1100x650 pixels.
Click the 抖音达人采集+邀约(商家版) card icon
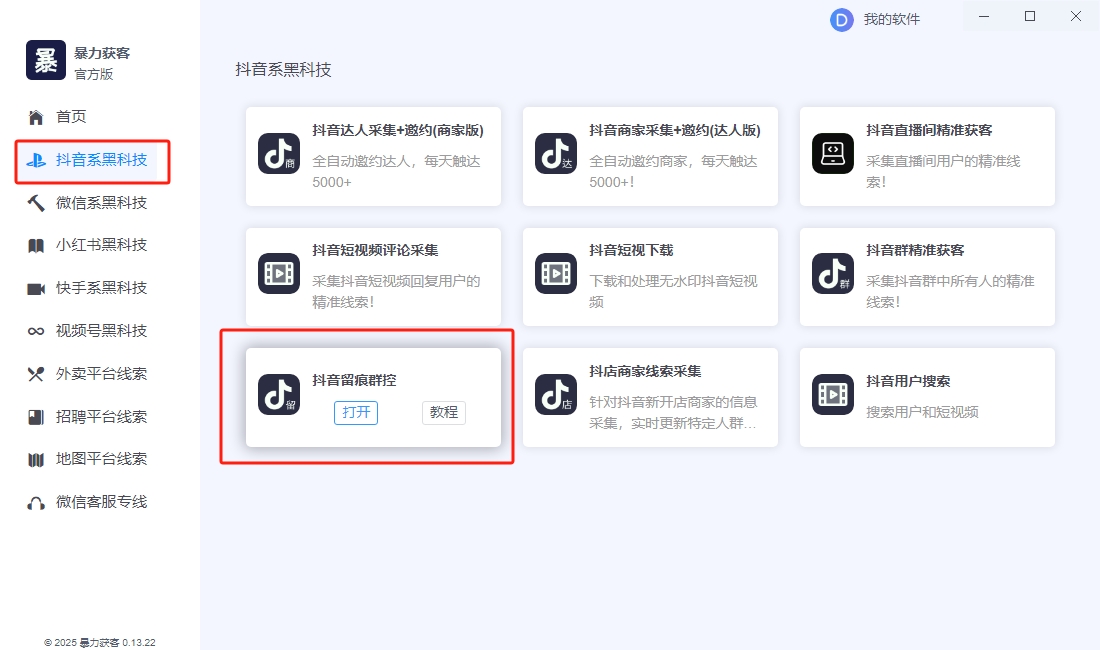(279, 154)
